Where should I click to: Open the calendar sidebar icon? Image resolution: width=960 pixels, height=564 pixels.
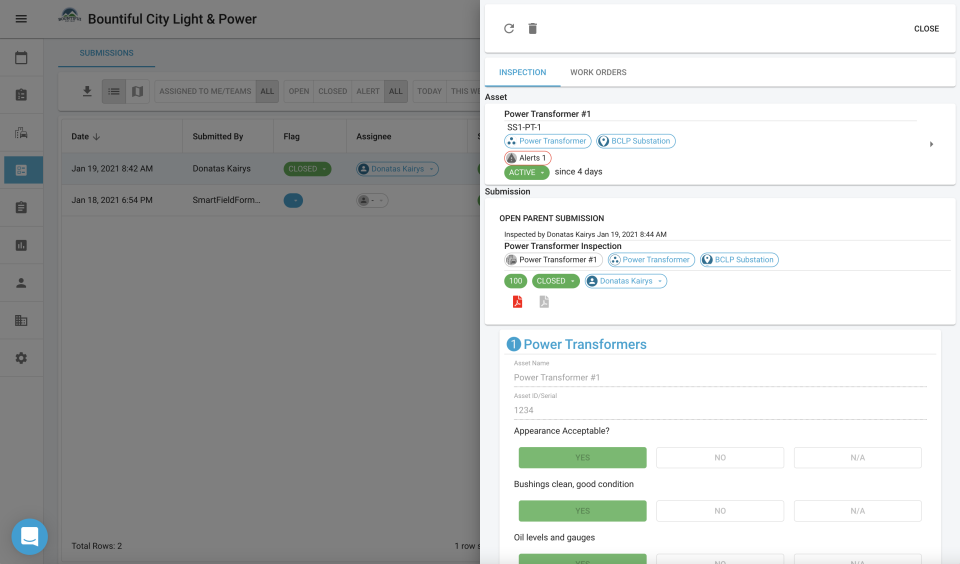pyautogui.click(x=21, y=58)
